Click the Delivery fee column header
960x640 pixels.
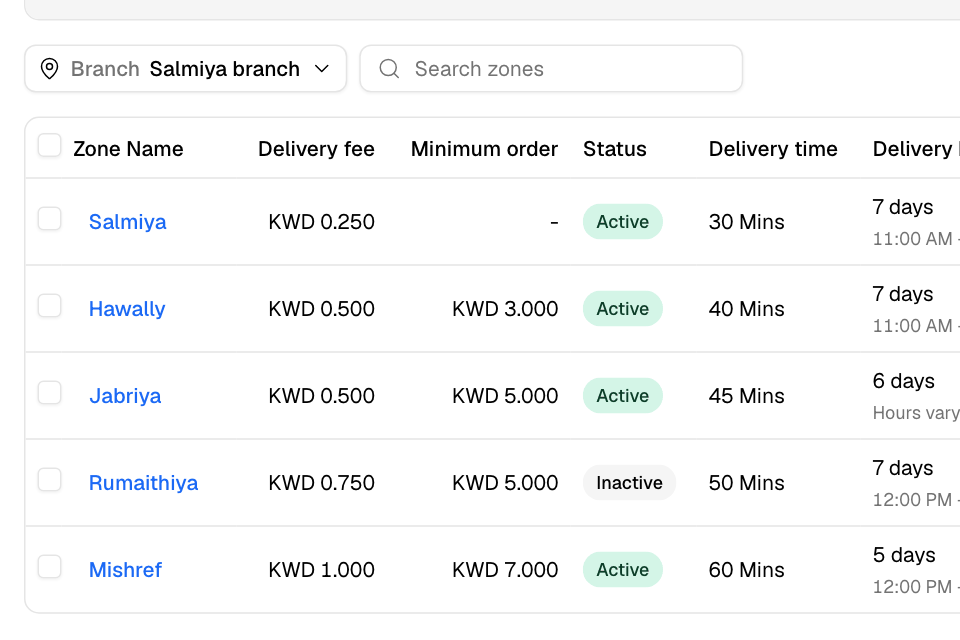coord(316,149)
